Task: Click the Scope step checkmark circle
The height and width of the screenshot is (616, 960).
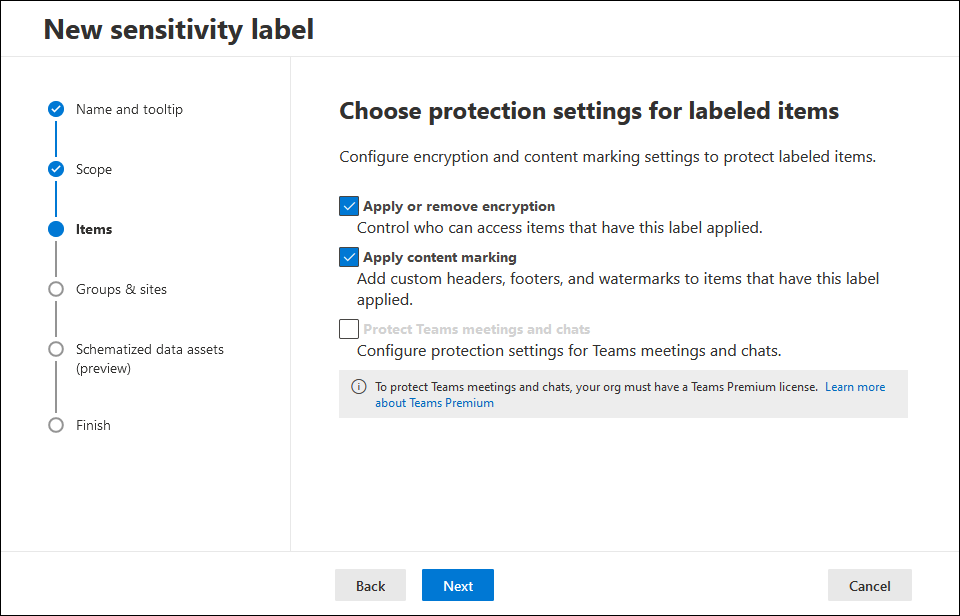Action: pos(56,169)
